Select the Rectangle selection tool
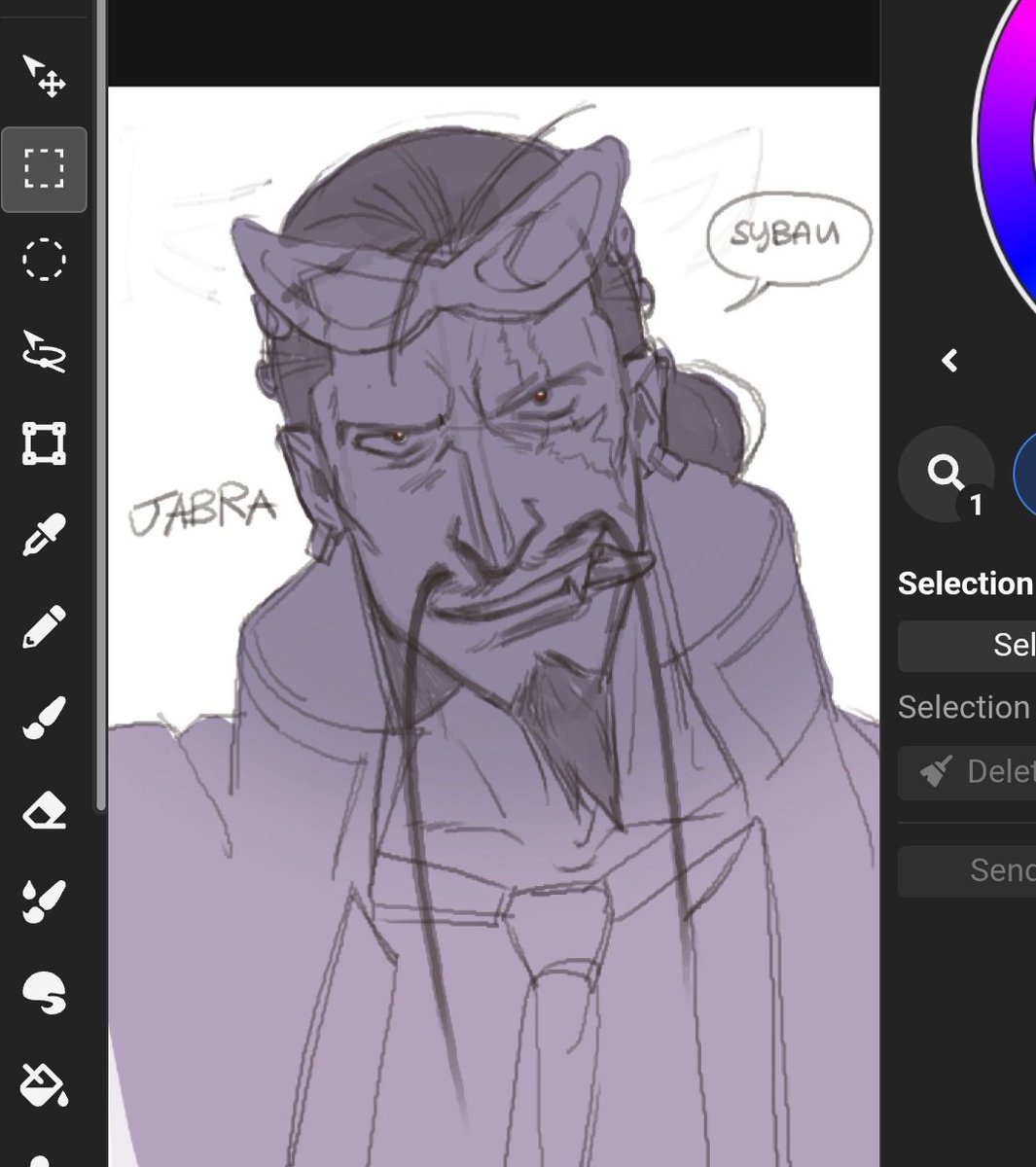The width and height of the screenshot is (1036, 1167). (44, 169)
